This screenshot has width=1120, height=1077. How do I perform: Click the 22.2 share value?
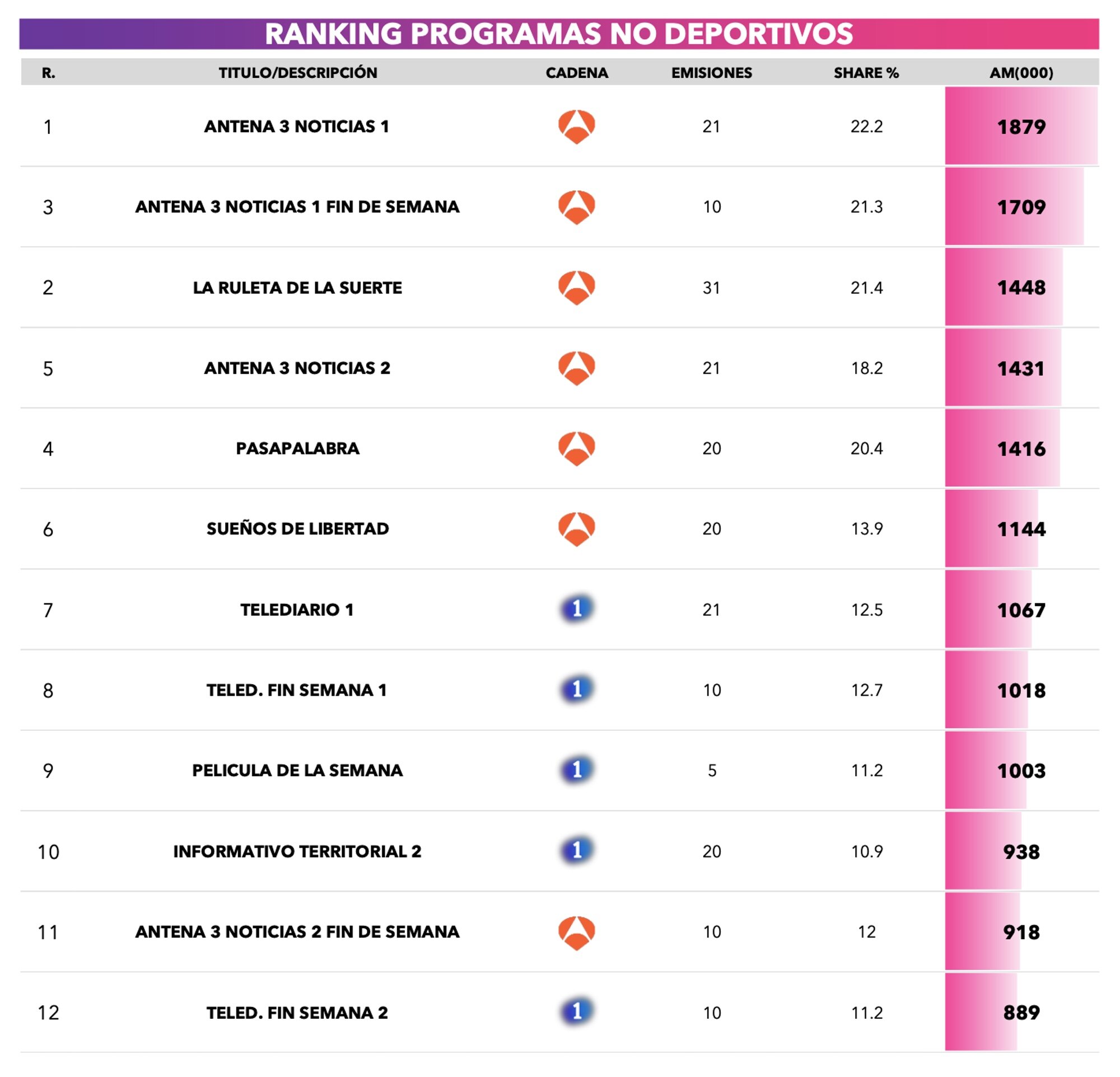(x=866, y=126)
